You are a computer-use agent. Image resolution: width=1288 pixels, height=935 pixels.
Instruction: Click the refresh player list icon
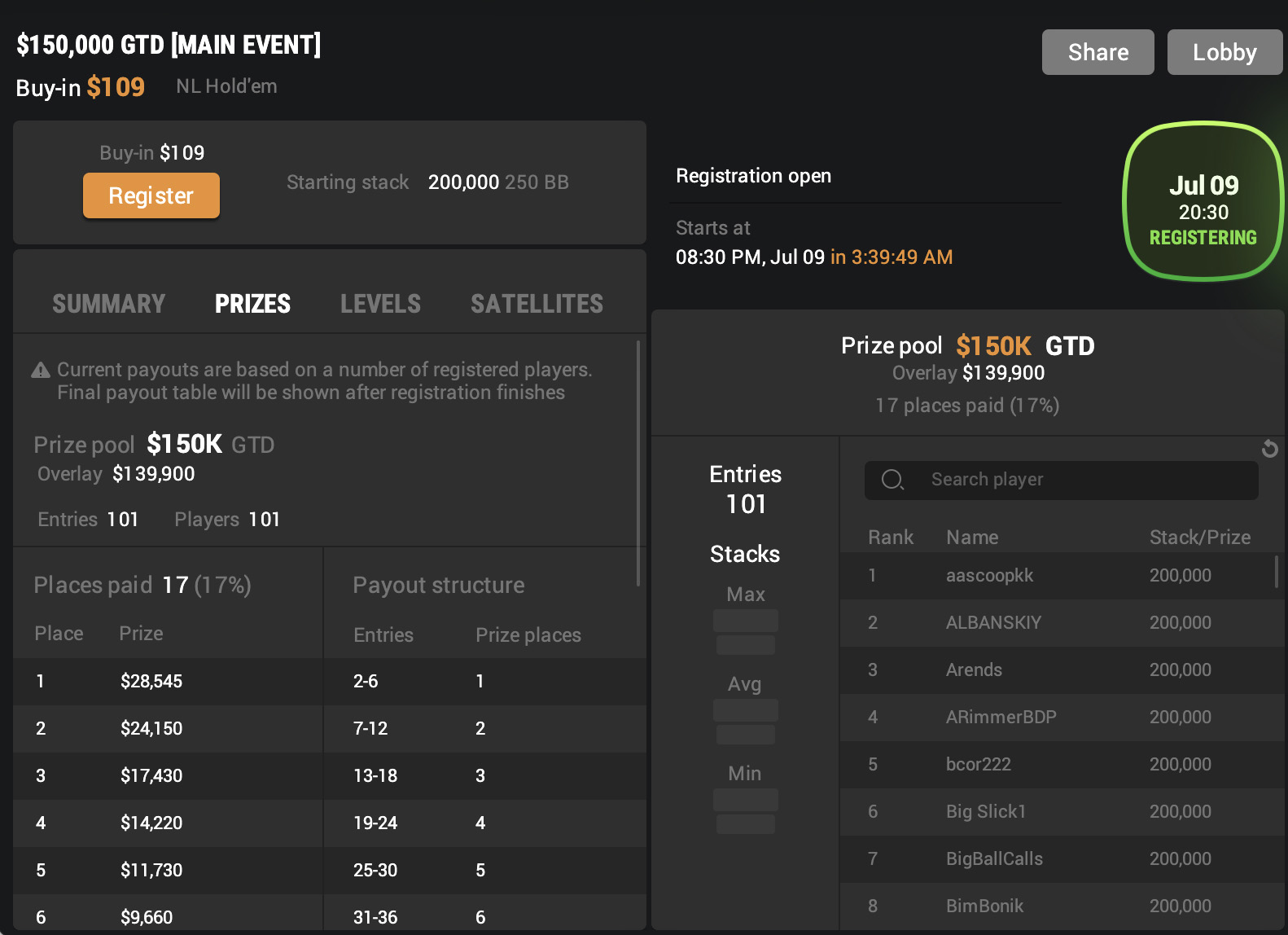pos(1269,449)
